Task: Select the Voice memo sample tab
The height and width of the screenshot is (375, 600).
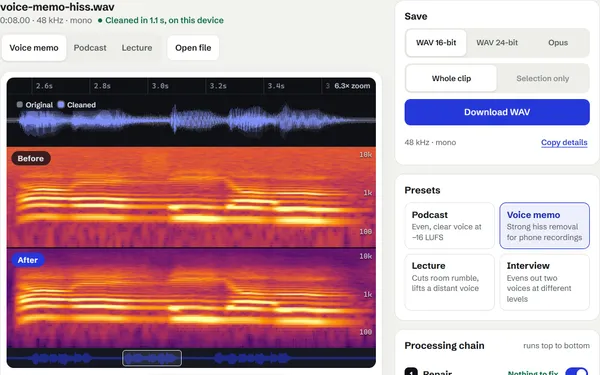Action: point(34,48)
